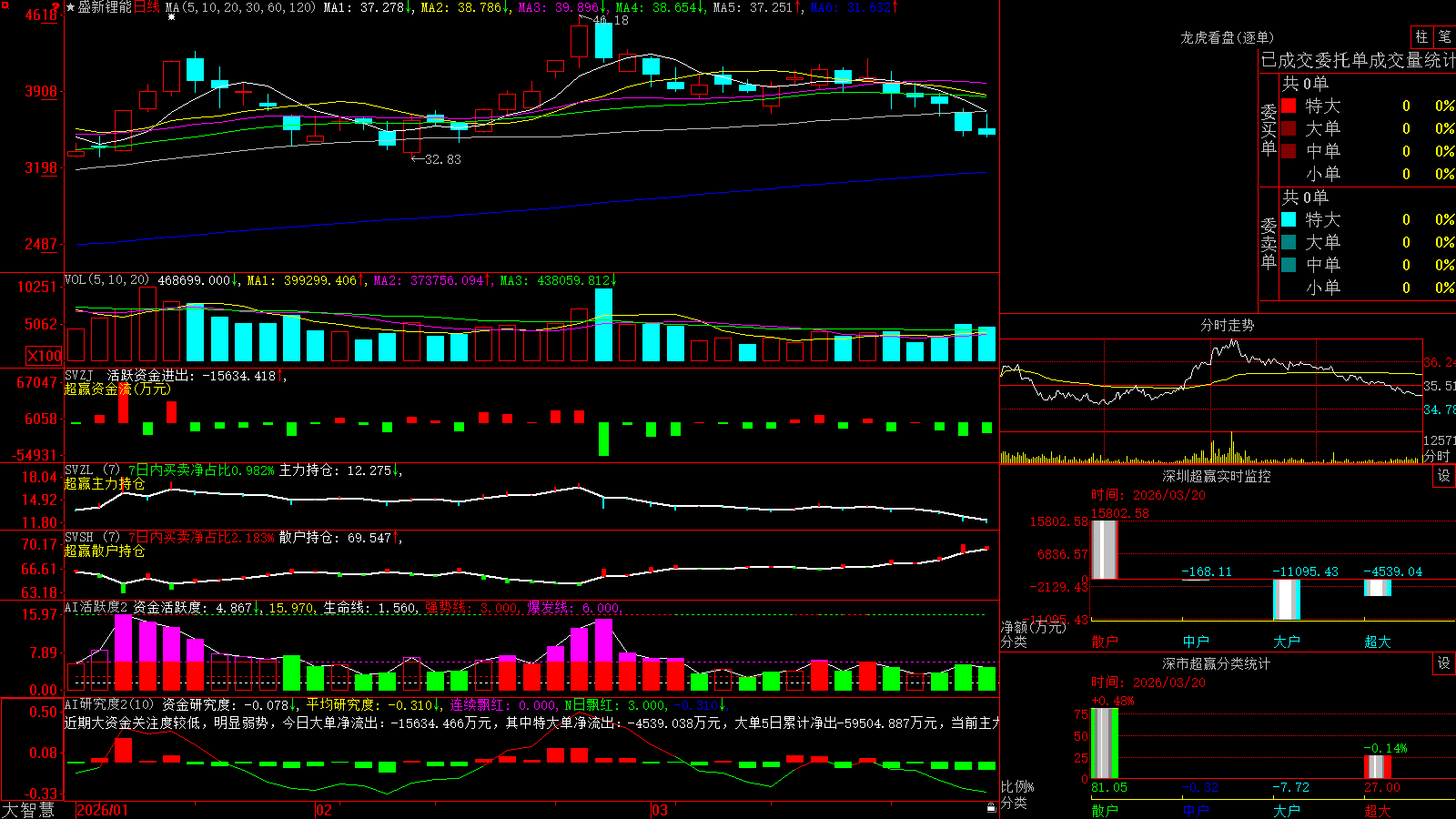Click teal 大单 sell-order swatch
The height and width of the screenshot is (819, 1456).
1289,242
